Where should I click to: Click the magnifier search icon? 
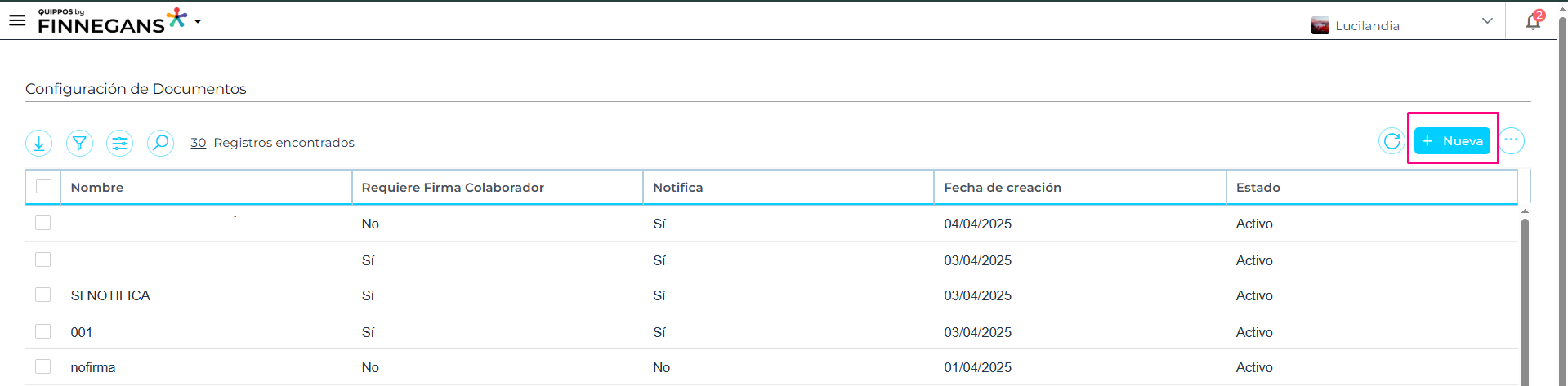[x=160, y=144]
